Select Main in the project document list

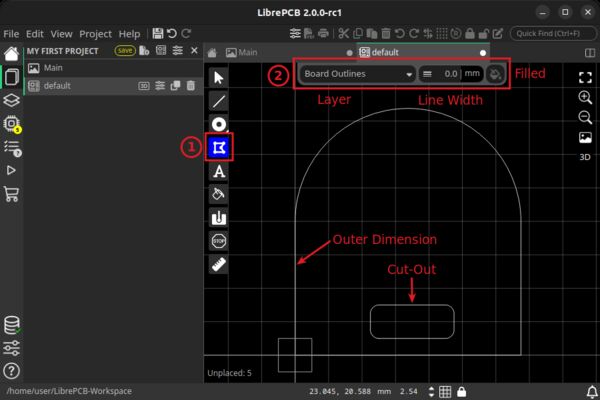point(113,68)
